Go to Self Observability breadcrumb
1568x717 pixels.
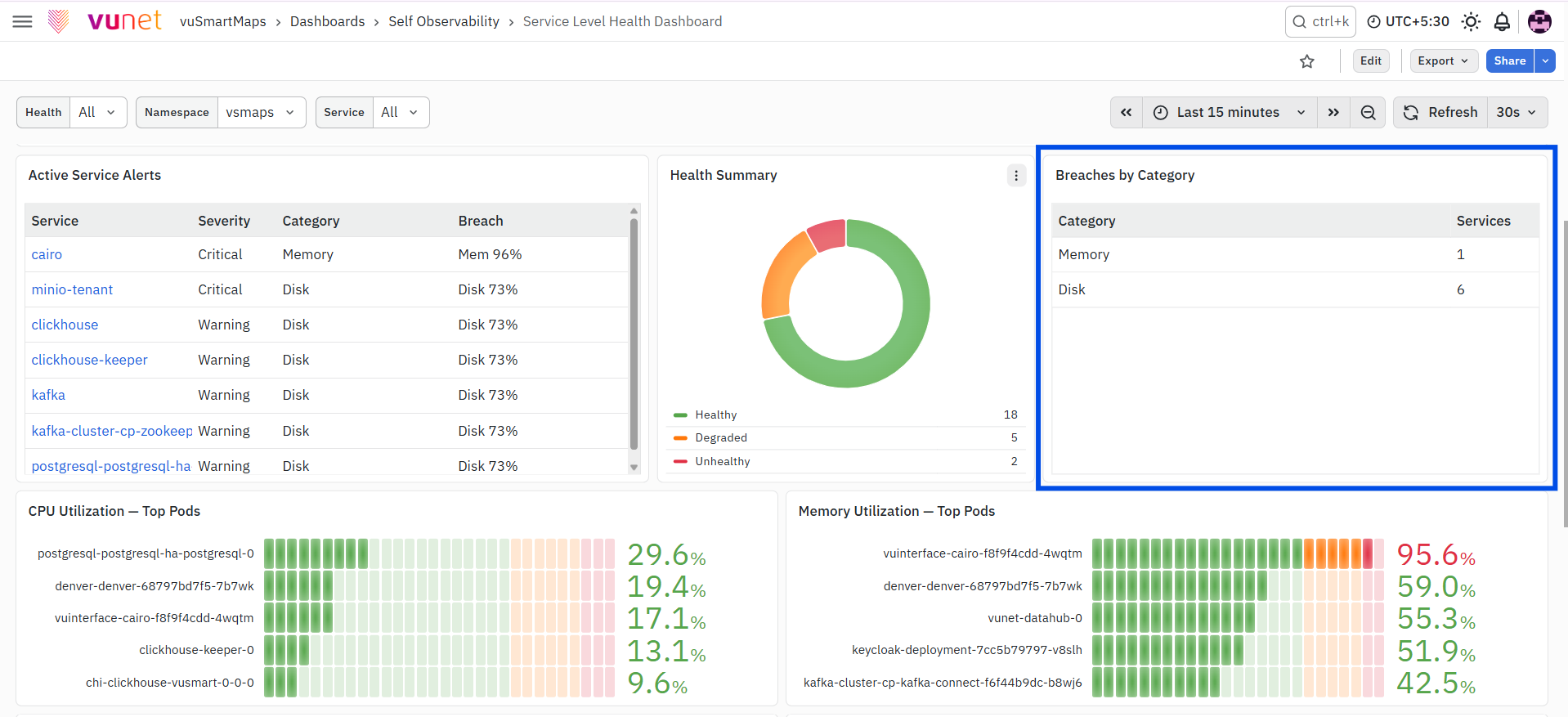click(444, 22)
